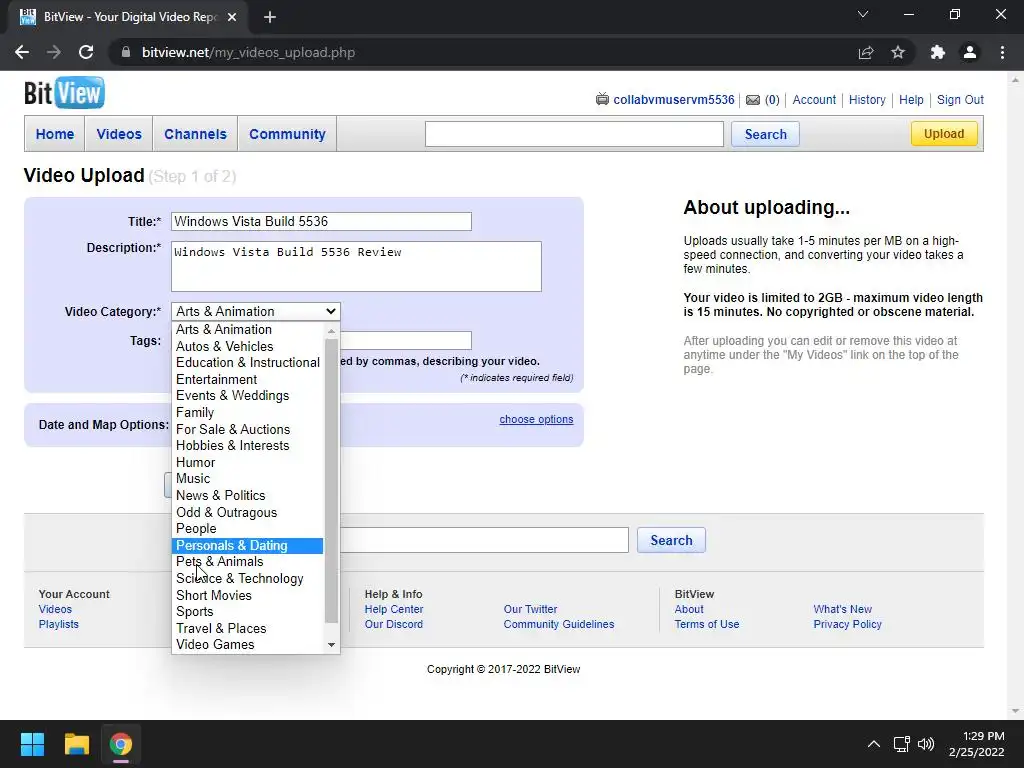Click the browser forward arrow
Viewport: 1024px width, 768px height.
coord(54,52)
